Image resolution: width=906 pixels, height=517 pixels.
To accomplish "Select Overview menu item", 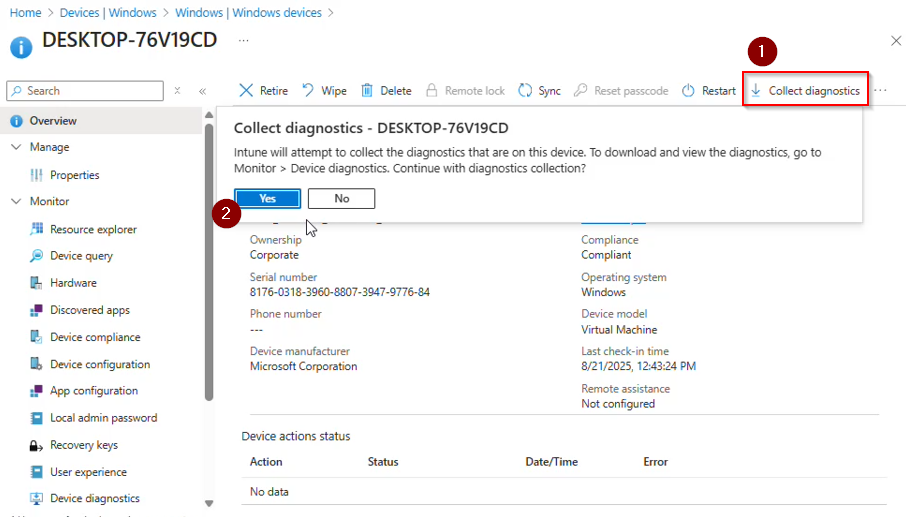I will coord(53,121).
